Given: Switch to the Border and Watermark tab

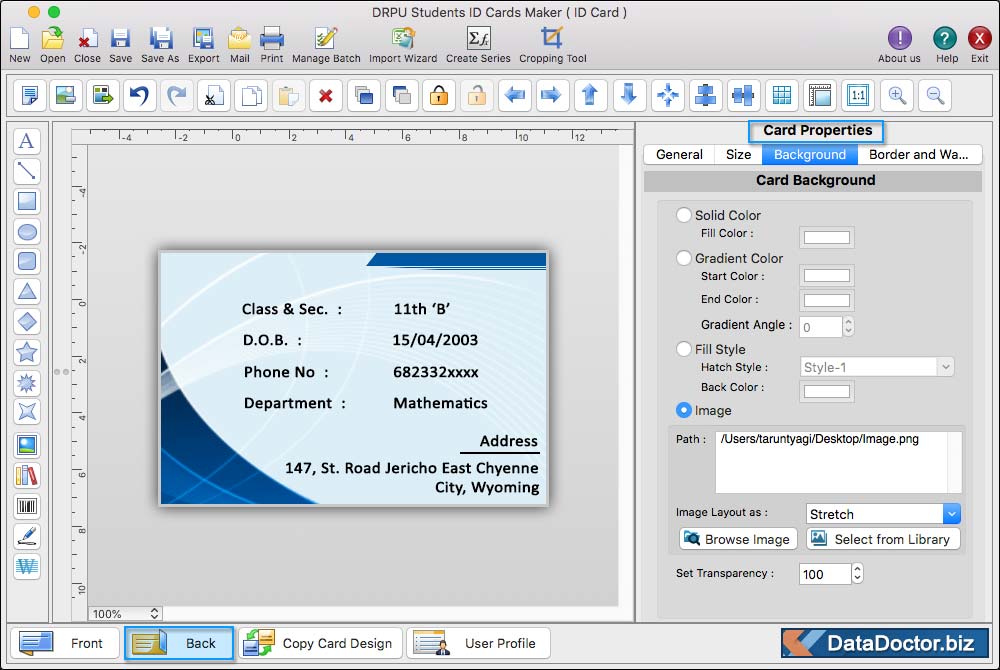Looking at the screenshot, I should tap(919, 154).
